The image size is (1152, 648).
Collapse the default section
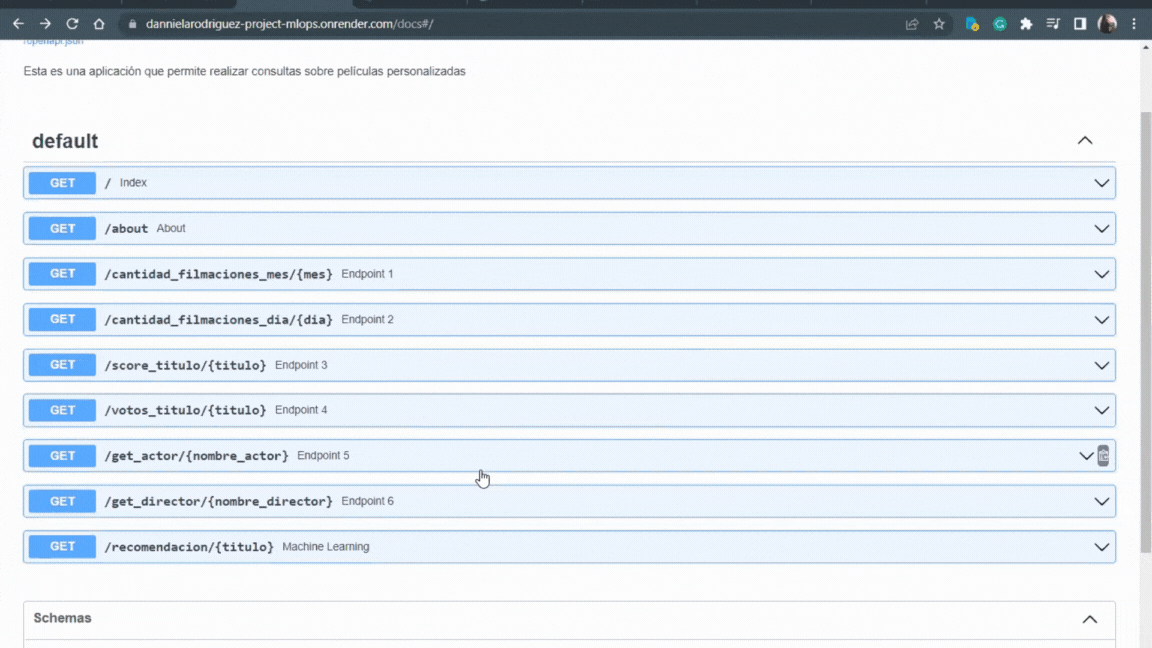pyautogui.click(x=1085, y=140)
